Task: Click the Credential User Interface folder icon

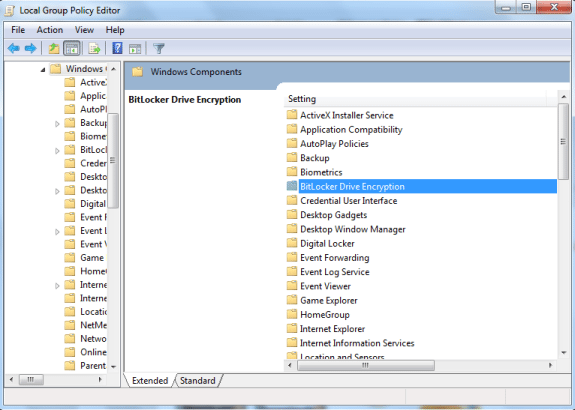Action: 292,201
